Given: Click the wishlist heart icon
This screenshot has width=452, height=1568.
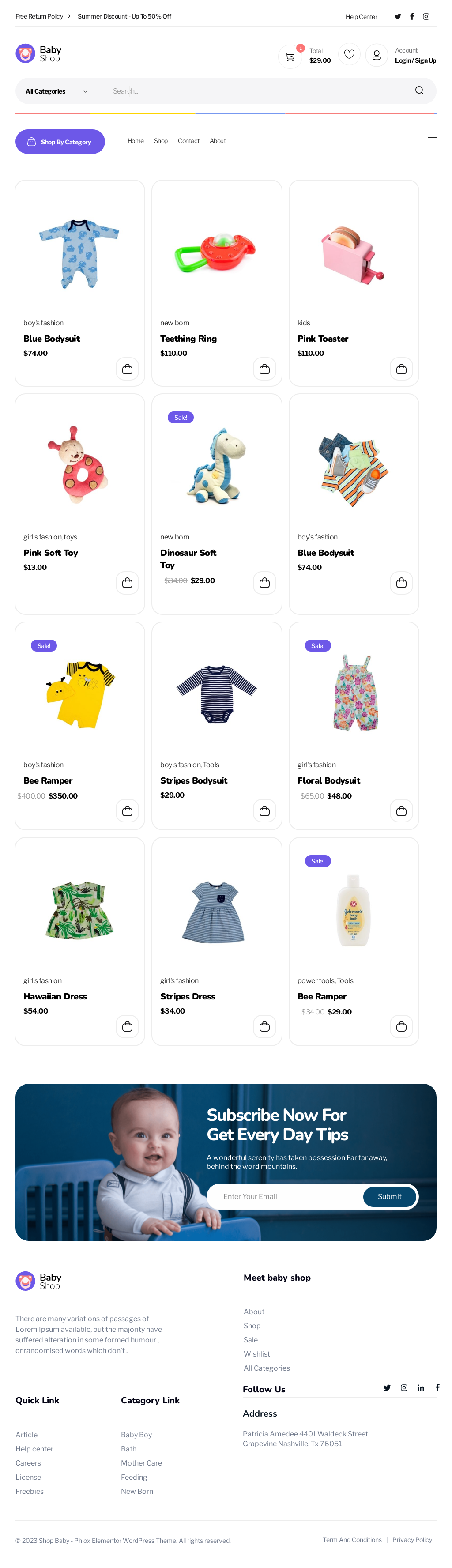Looking at the screenshot, I should click(349, 55).
